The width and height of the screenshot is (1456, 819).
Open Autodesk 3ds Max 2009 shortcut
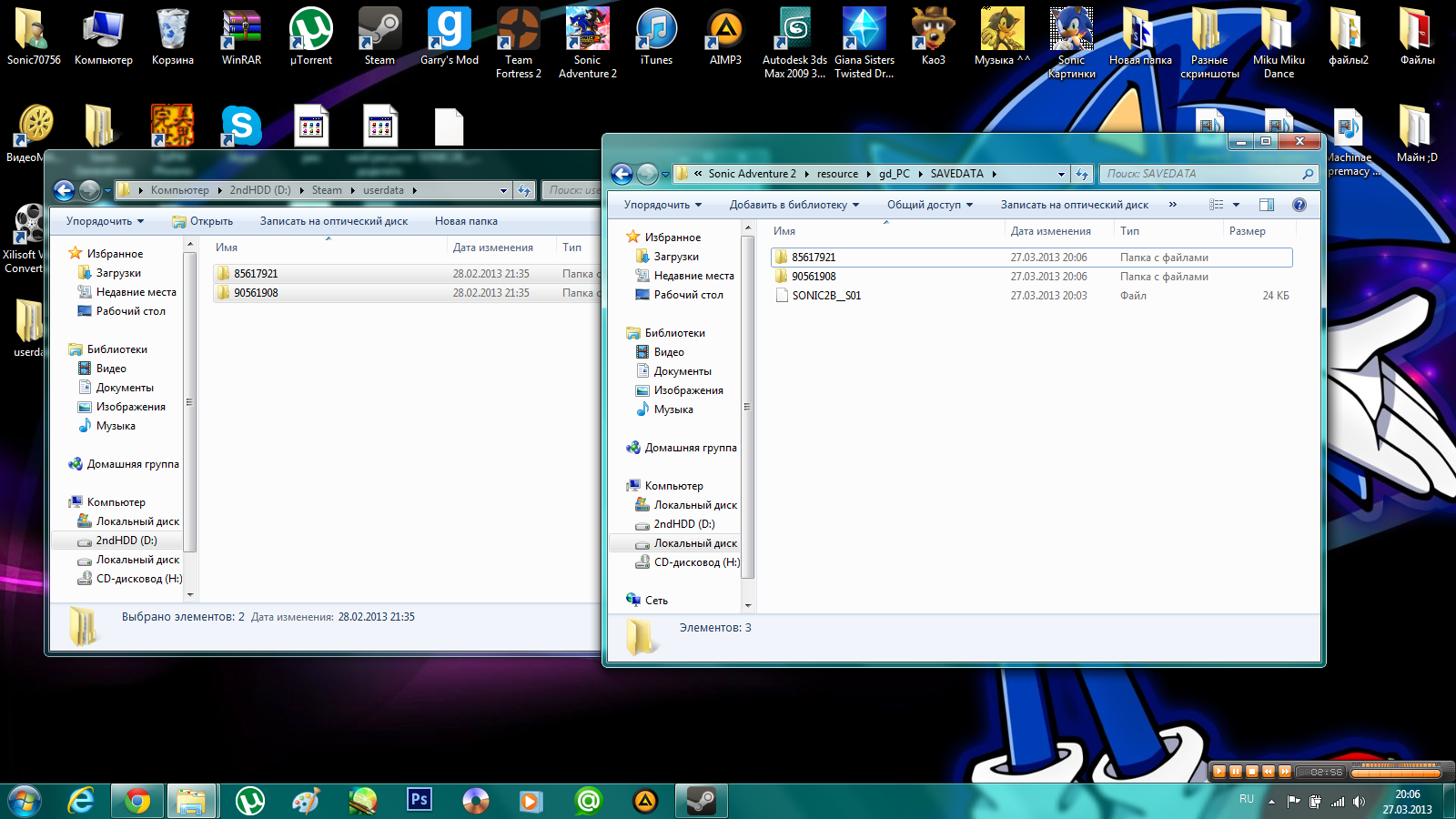tap(794, 43)
